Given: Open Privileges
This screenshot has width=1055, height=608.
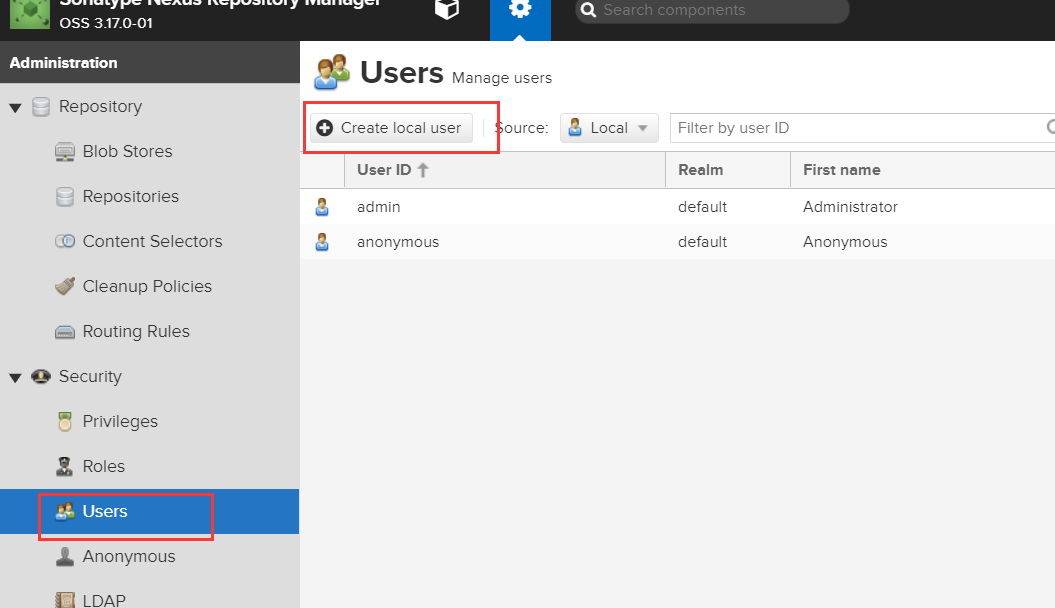Looking at the screenshot, I should pos(120,422).
